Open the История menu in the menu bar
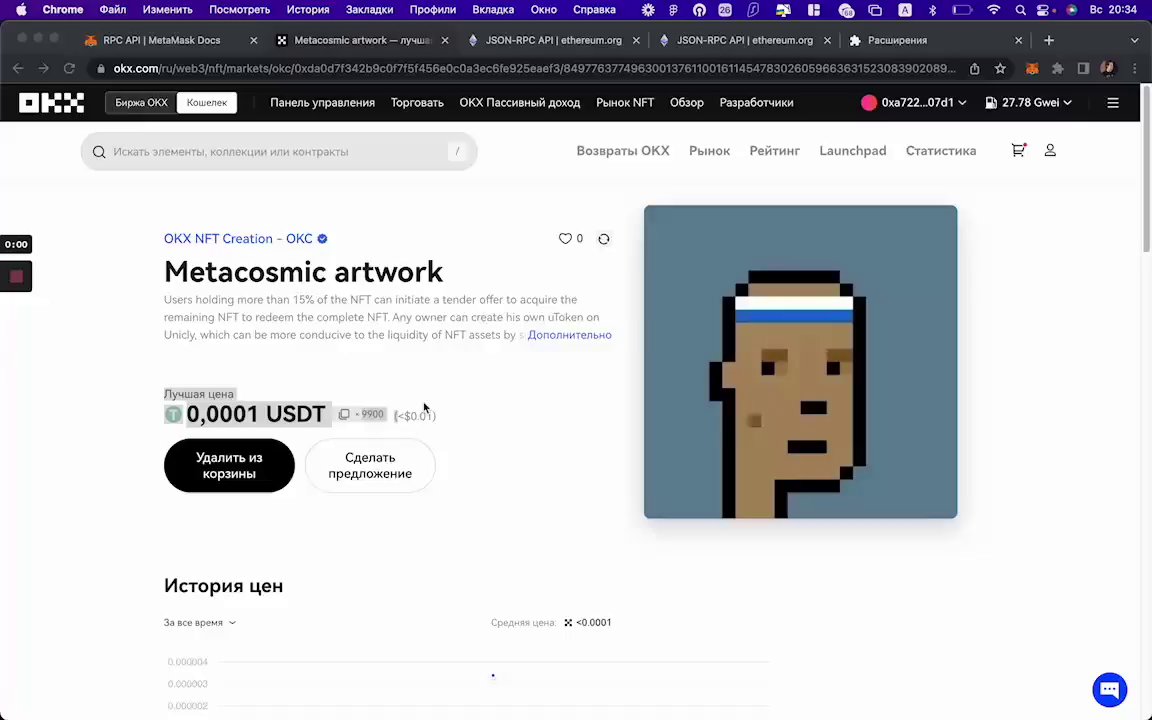This screenshot has width=1152, height=720. coord(308,10)
